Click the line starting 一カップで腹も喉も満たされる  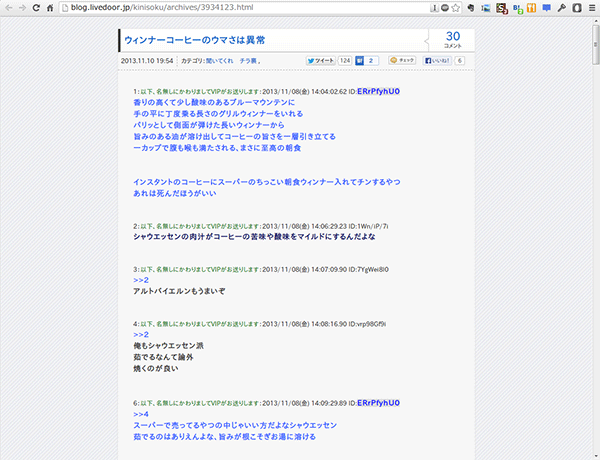pyautogui.click(x=217, y=148)
